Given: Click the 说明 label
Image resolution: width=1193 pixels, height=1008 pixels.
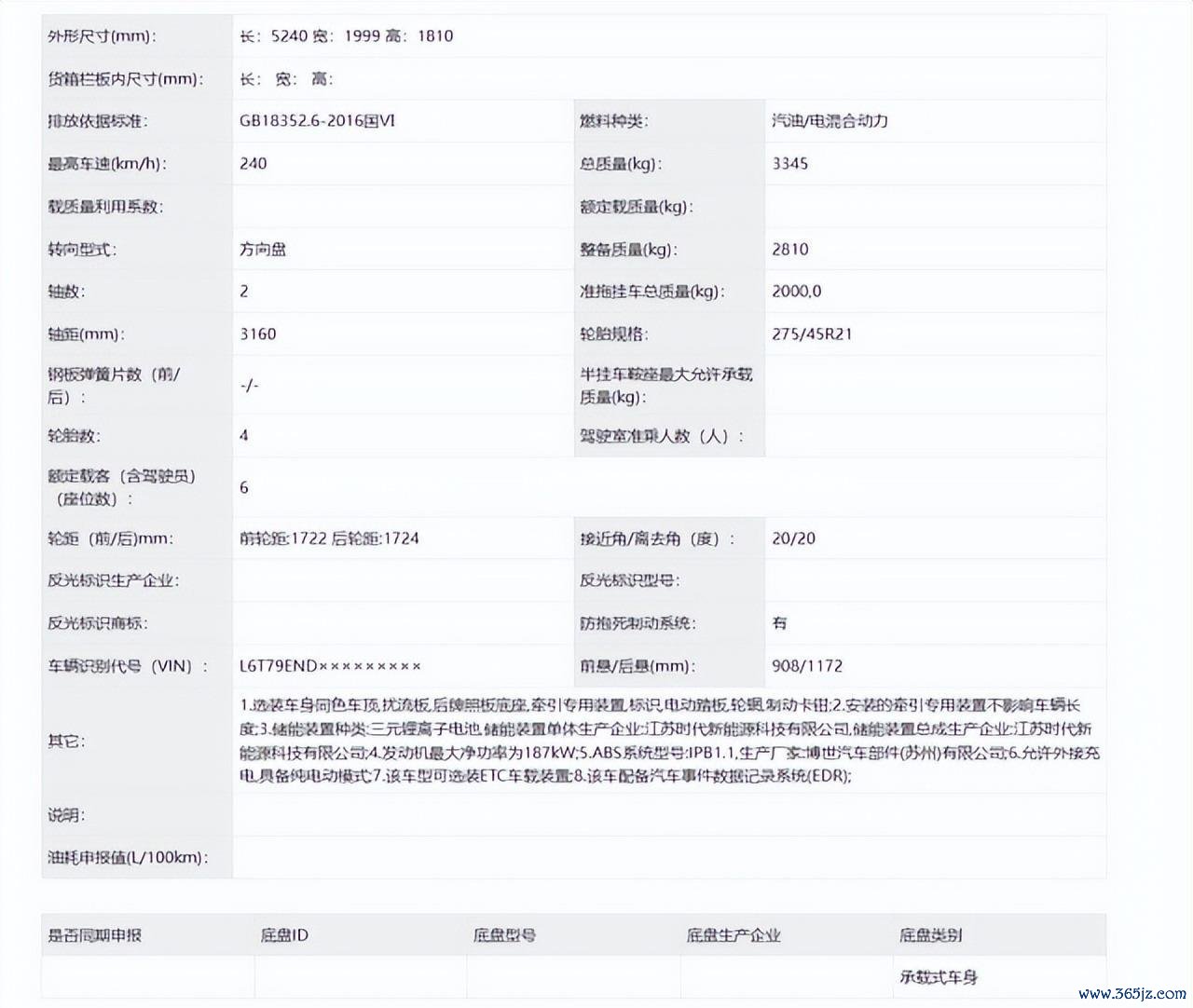Looking at the screenshot, I should tap(66, 815).
